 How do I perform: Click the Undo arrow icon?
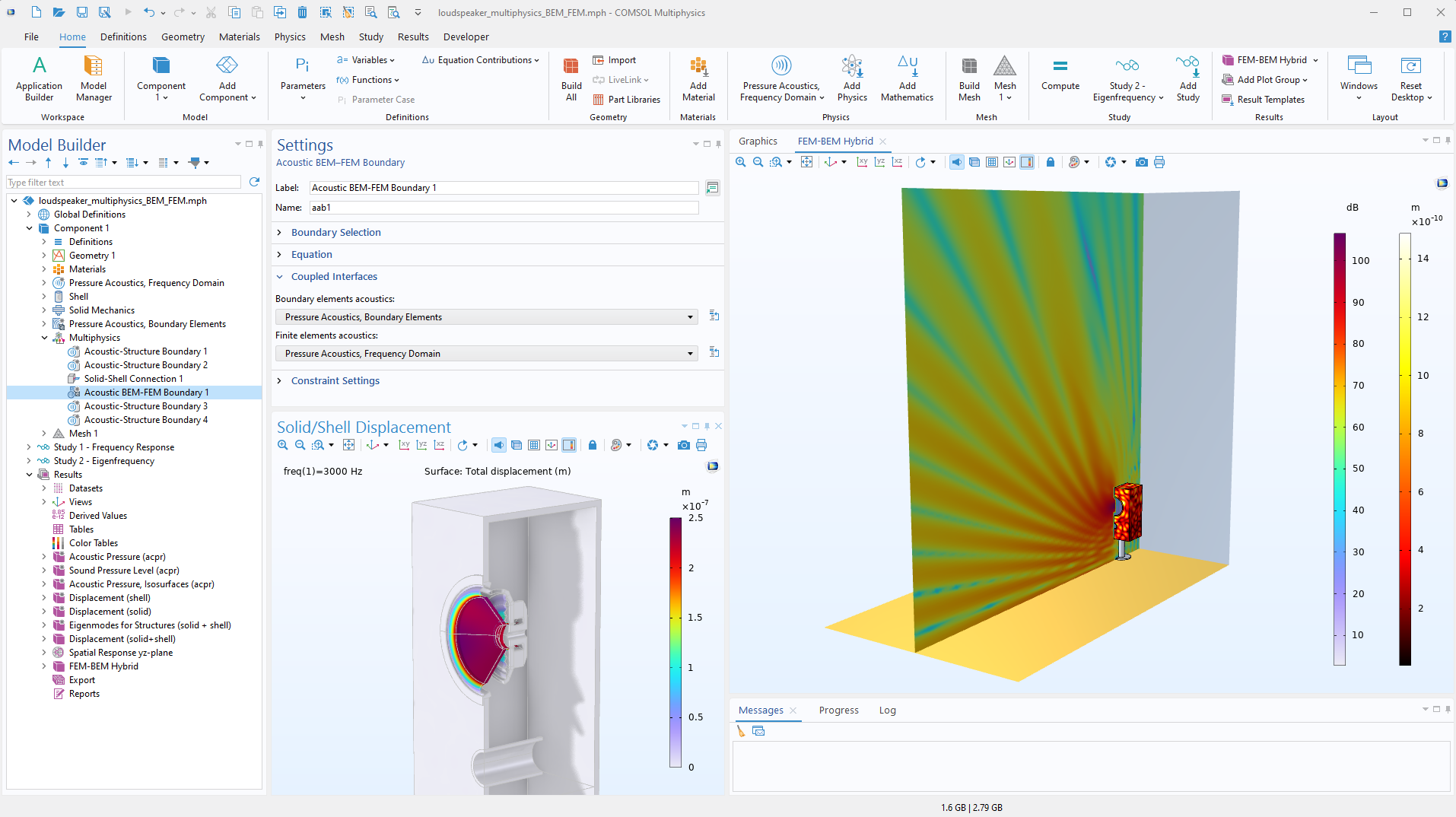[149, 12]
